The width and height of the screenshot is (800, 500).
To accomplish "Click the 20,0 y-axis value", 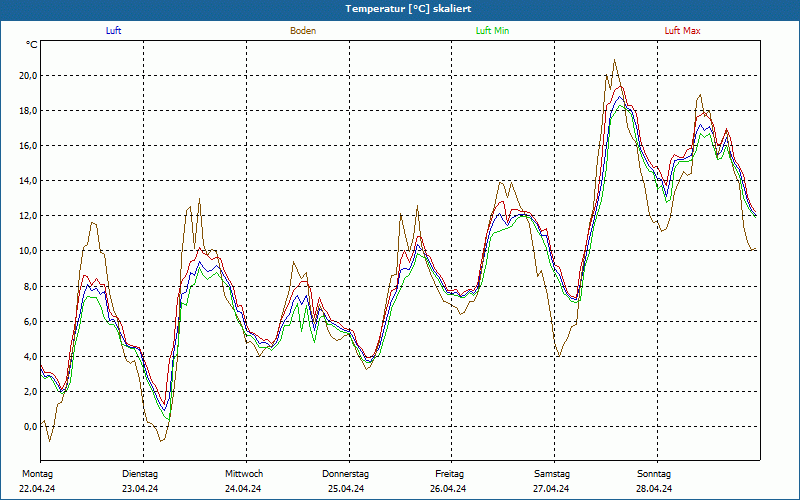I will [28, 76].
